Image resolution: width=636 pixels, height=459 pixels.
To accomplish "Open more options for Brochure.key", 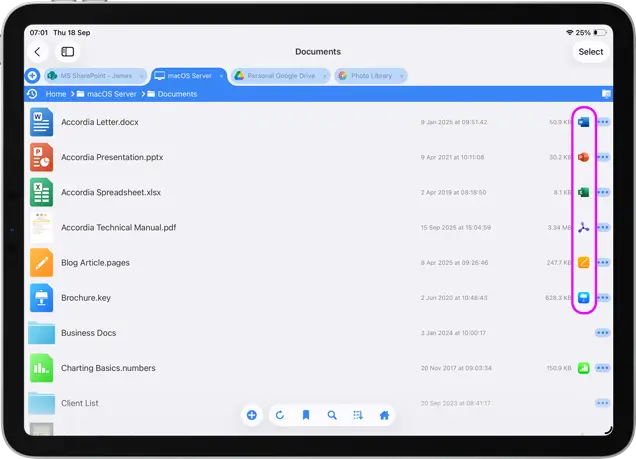I will click(x=603, y=298).
